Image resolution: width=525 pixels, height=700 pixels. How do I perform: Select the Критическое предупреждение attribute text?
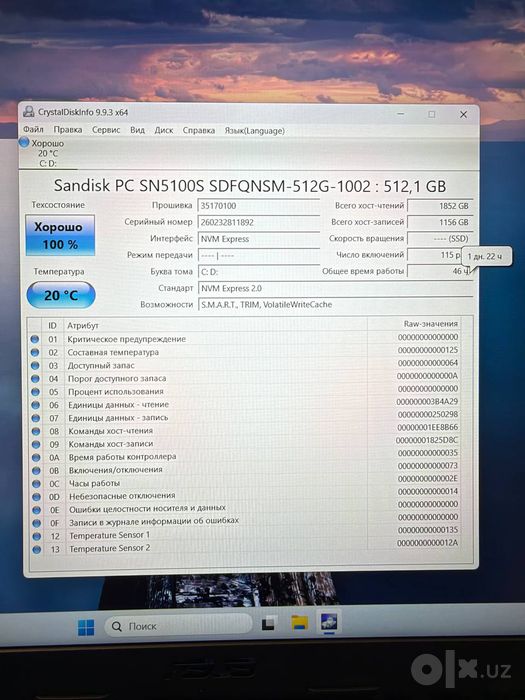[x=126, y=339]
